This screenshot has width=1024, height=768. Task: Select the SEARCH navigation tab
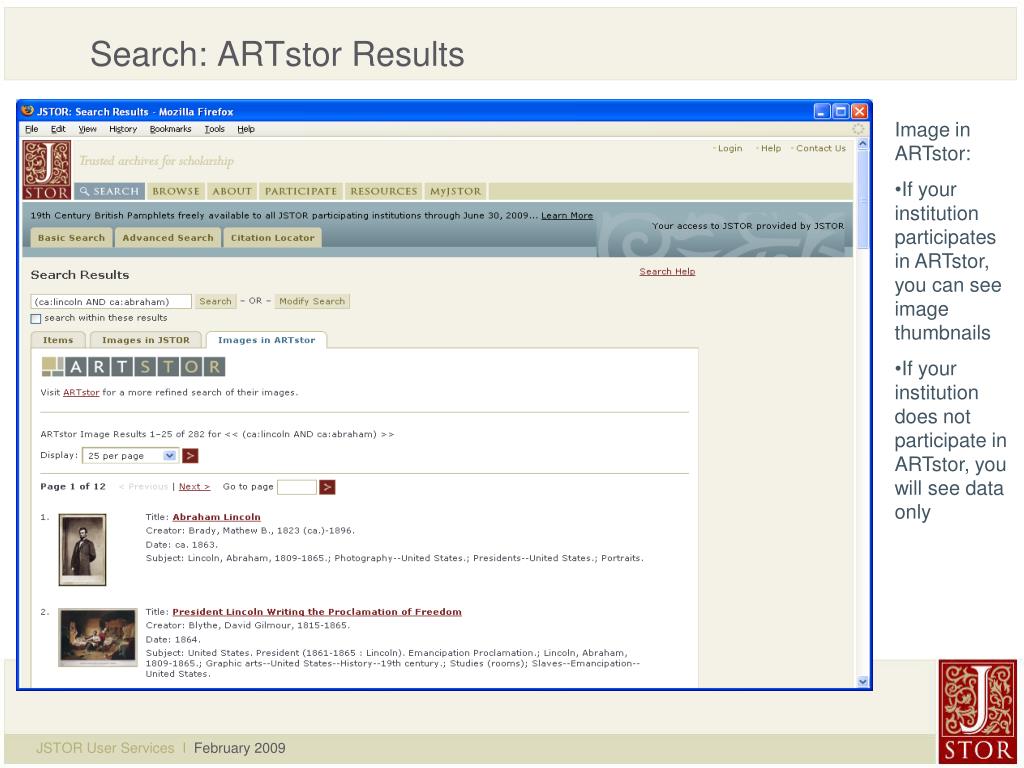point(110,191)
